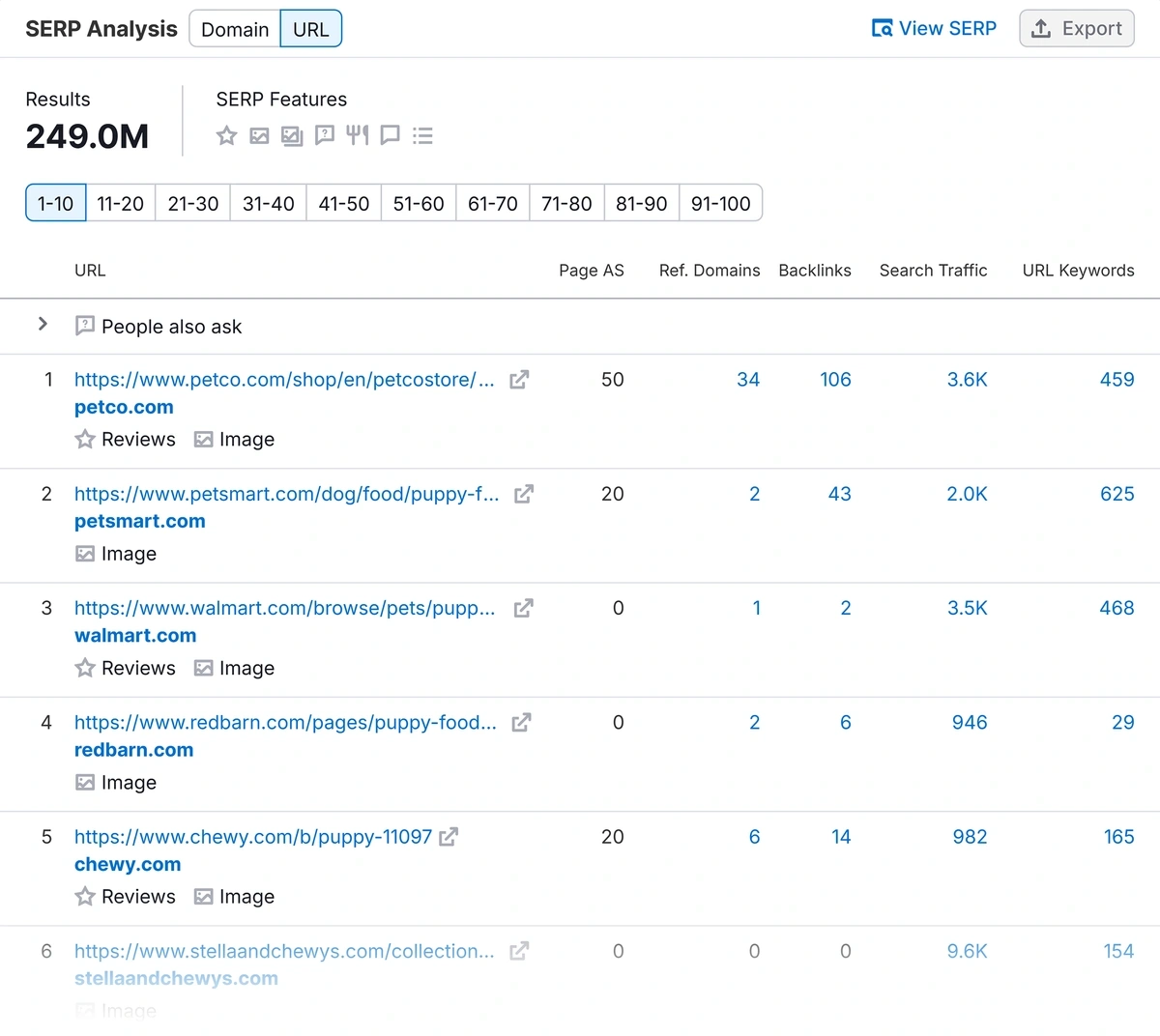Viewport: 1160px width, 1036px height.
Task: Select results page 11-20
Action: click(121, 203)
